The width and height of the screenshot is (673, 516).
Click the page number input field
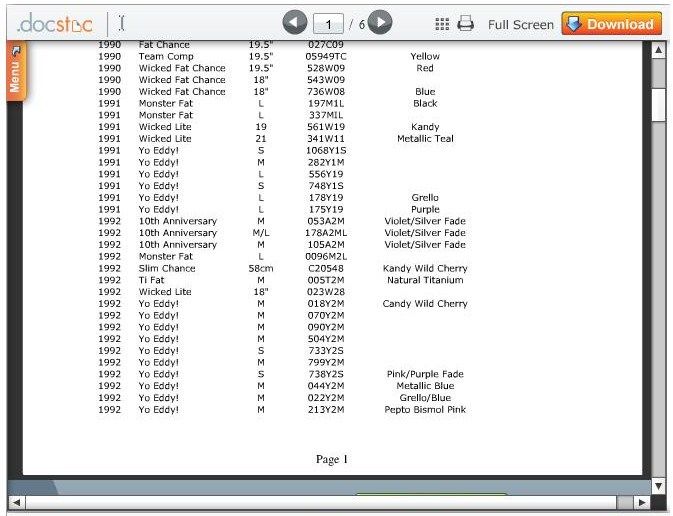[x=328, y=24]
